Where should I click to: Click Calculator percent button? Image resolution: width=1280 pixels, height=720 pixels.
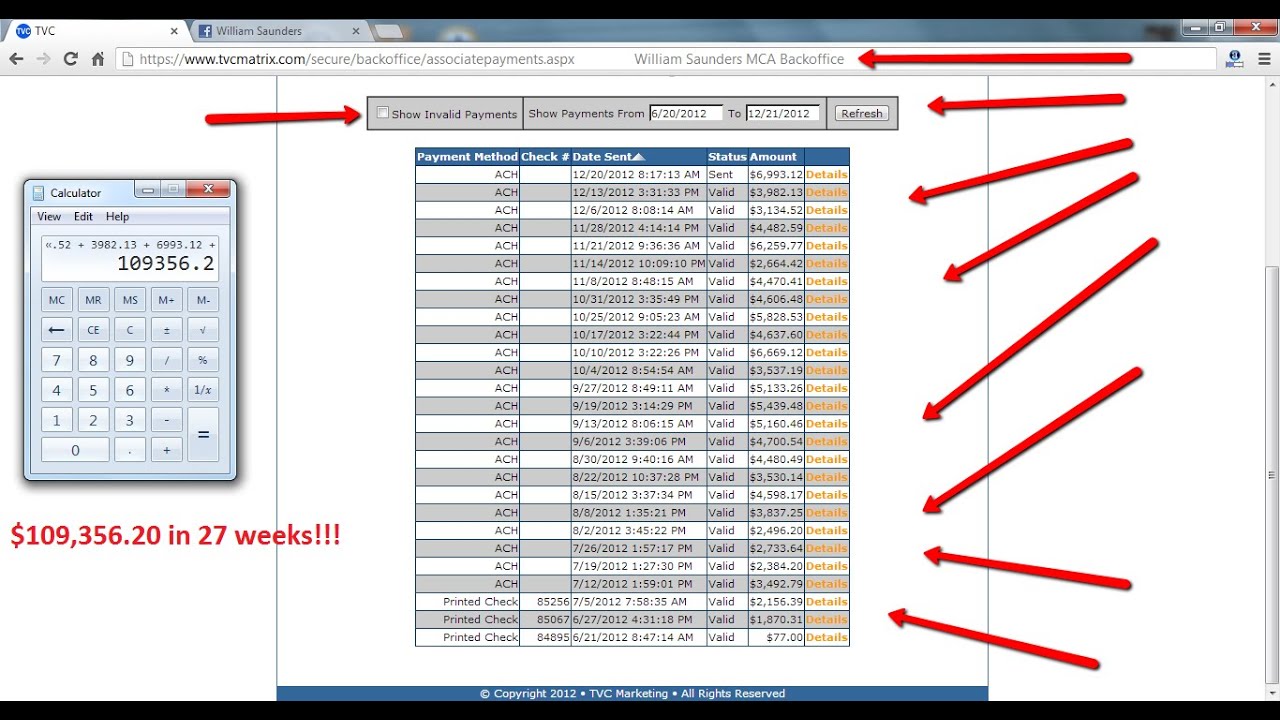coord(203,360)
